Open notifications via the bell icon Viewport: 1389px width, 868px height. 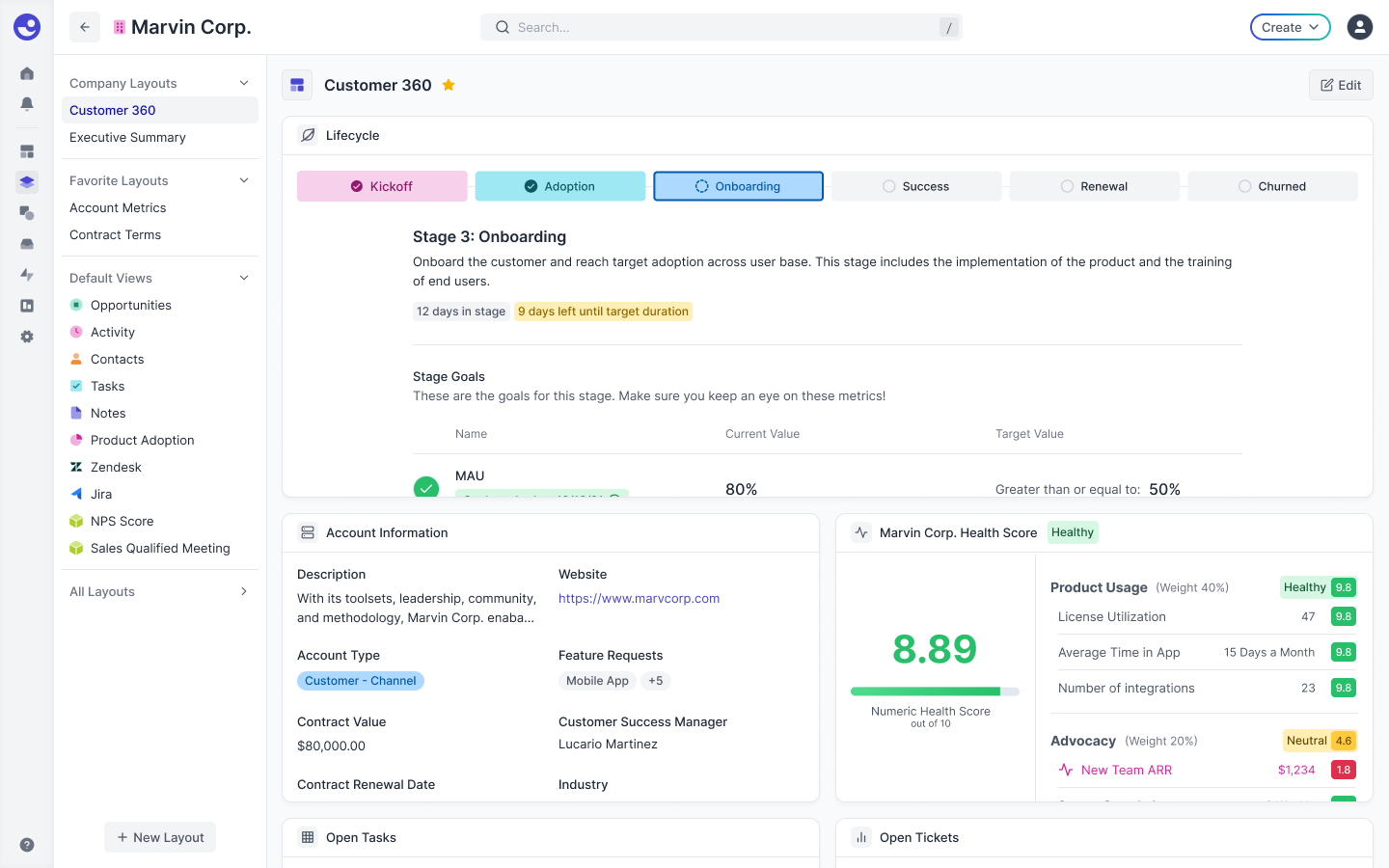tap(27, 104)
